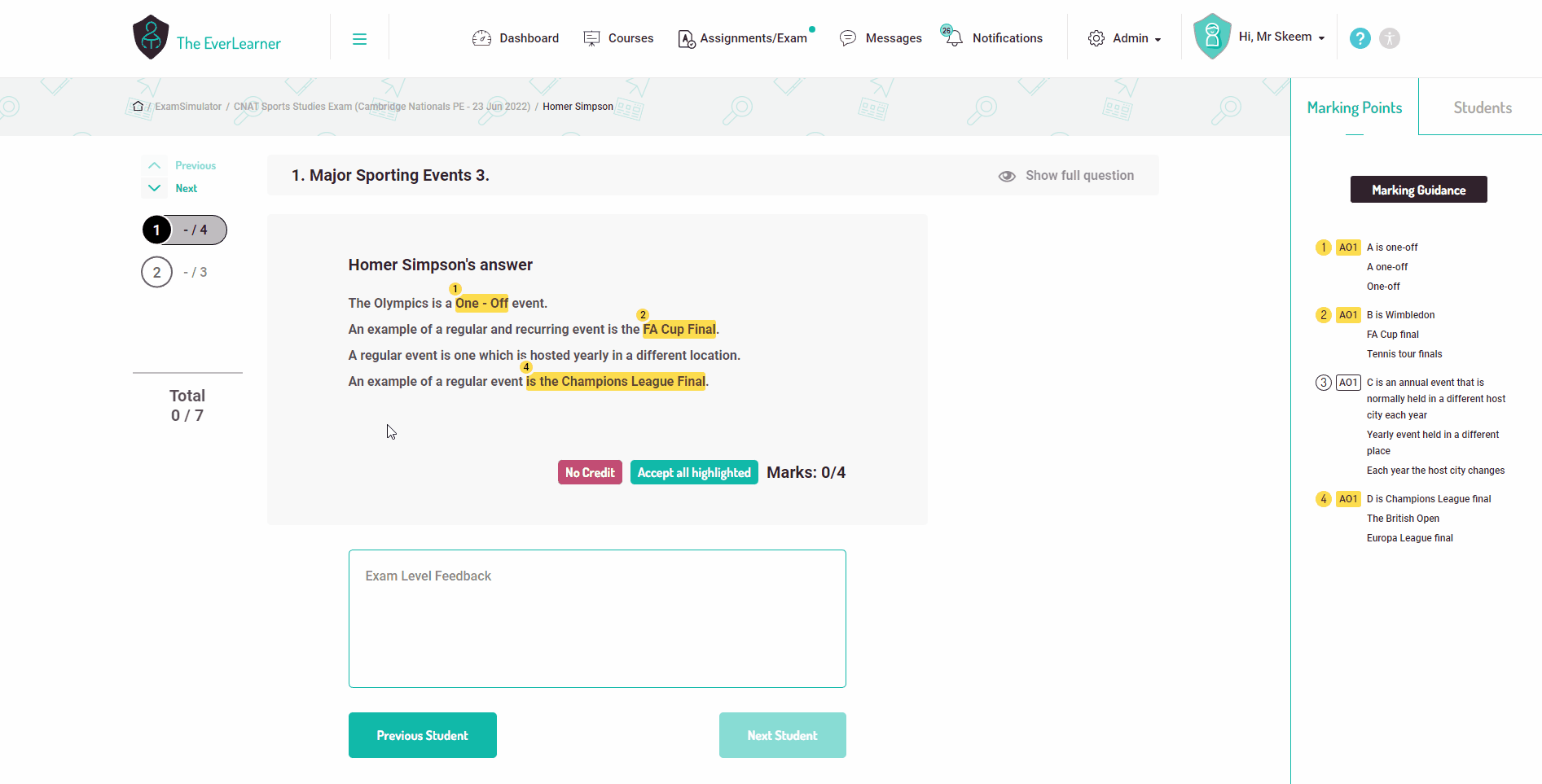Click AO1 tag for A is one-off
This screenshot has width=1542, height=784.
click(x=1348, y=247)
